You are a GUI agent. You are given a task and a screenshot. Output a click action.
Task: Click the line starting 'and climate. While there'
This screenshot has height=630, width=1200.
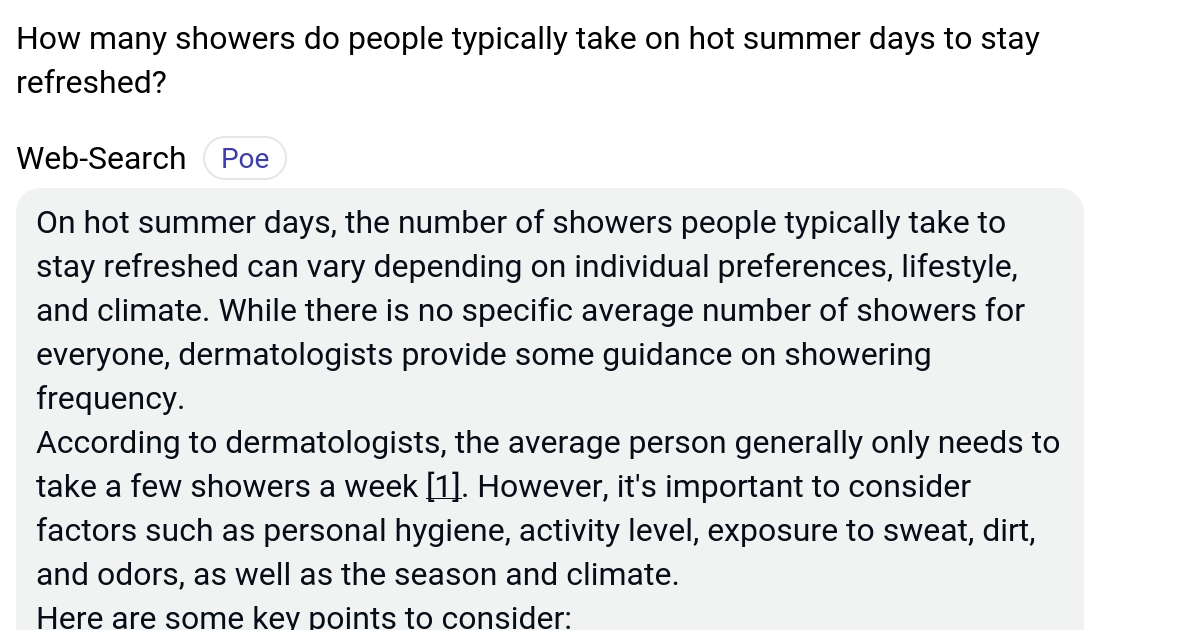point(531,310)
